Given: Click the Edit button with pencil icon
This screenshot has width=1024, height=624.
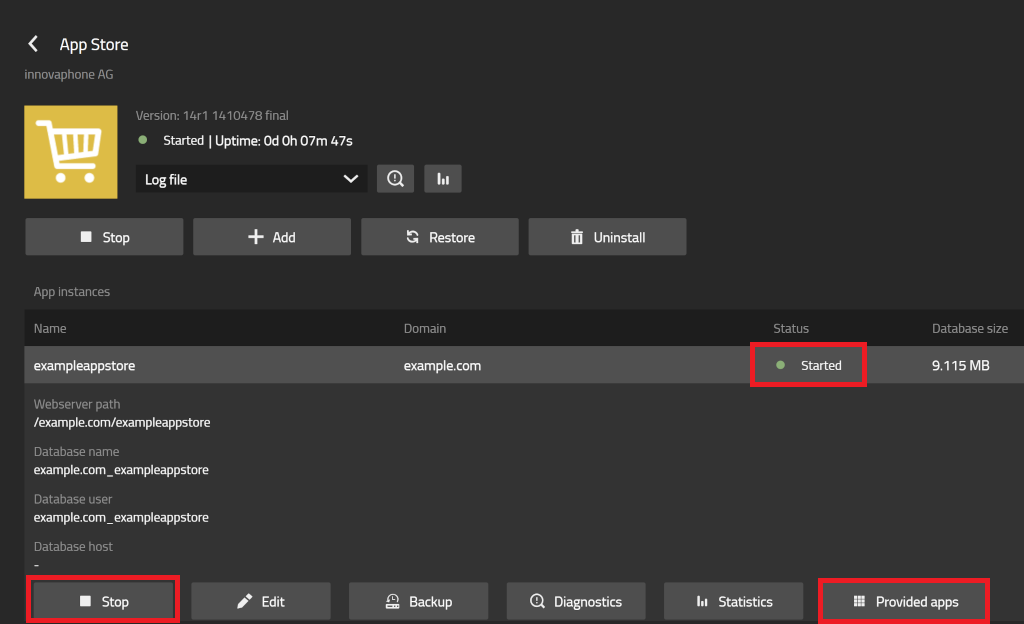Looking at the screenshot, I should [x=261, y=601].
